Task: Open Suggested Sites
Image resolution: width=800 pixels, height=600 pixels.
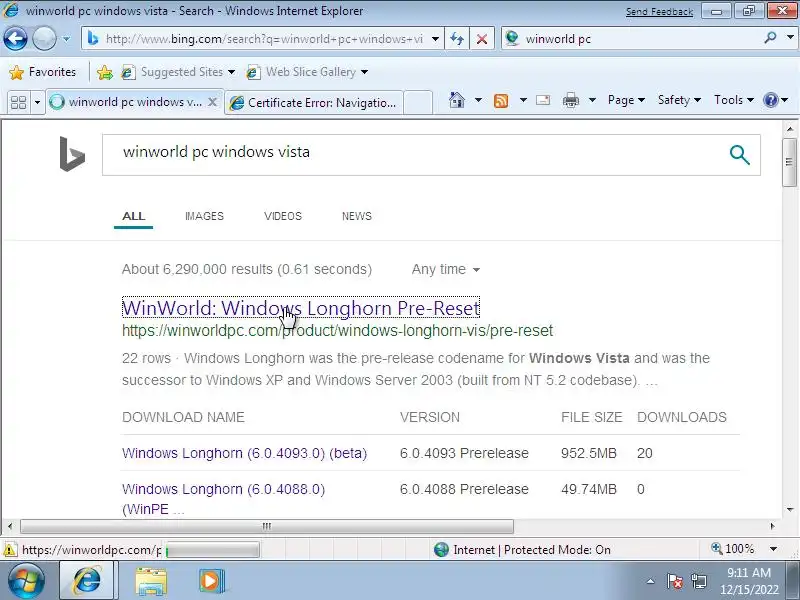Action: pyautogui.click(x=178, y=72)
